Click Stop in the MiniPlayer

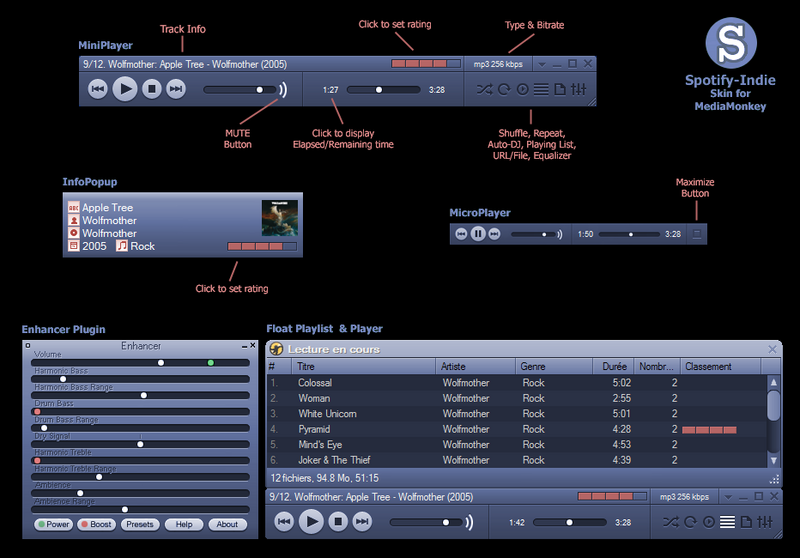pyautogui.click(x=152, y=89)
